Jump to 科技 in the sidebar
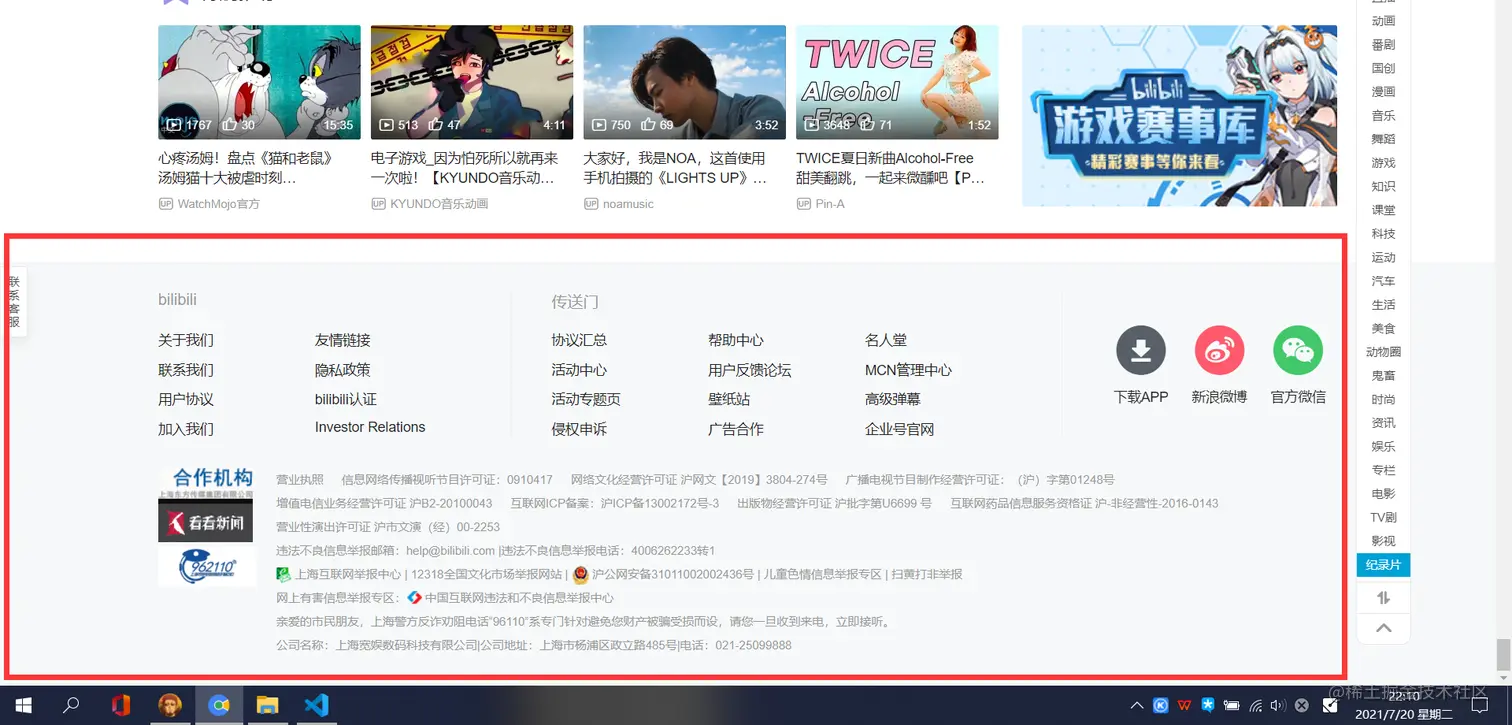This screenshot has height=725, width=1512. coord(1383,234)
